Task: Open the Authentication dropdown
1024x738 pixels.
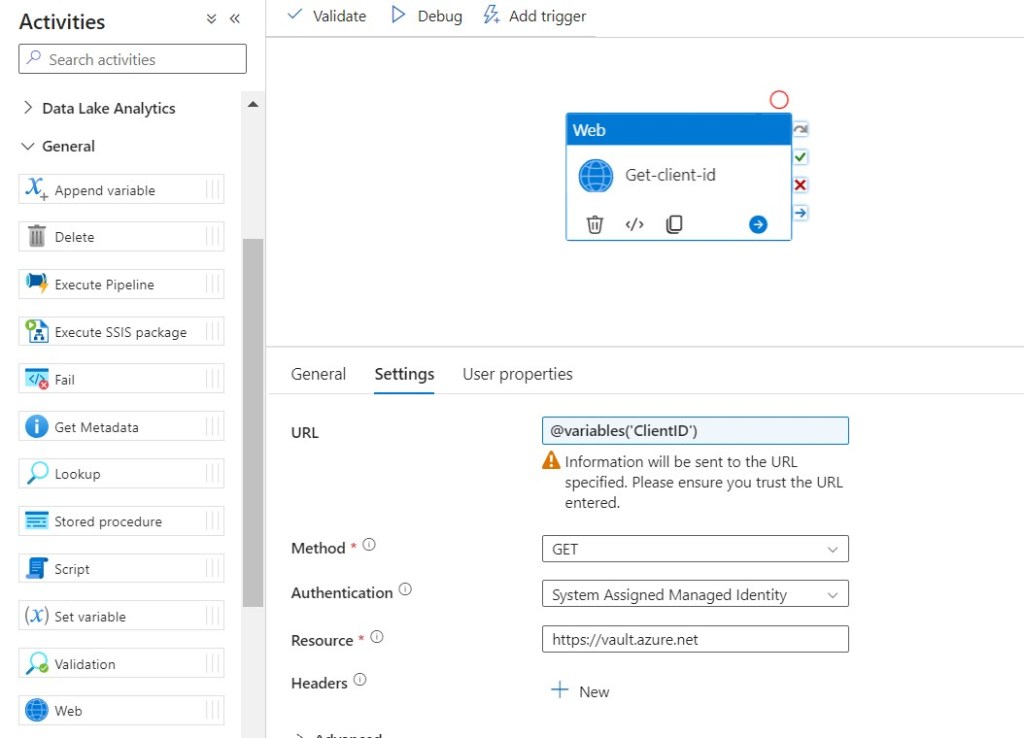Action: click(694, 595)
